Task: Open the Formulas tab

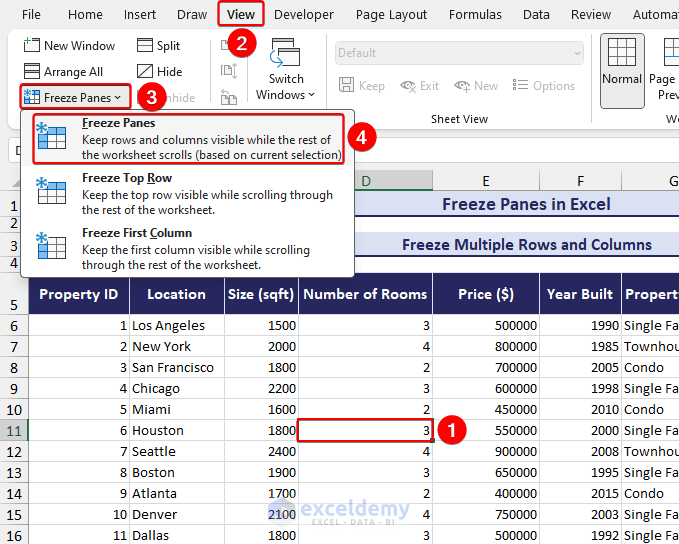Action: (x=475, y=15)
